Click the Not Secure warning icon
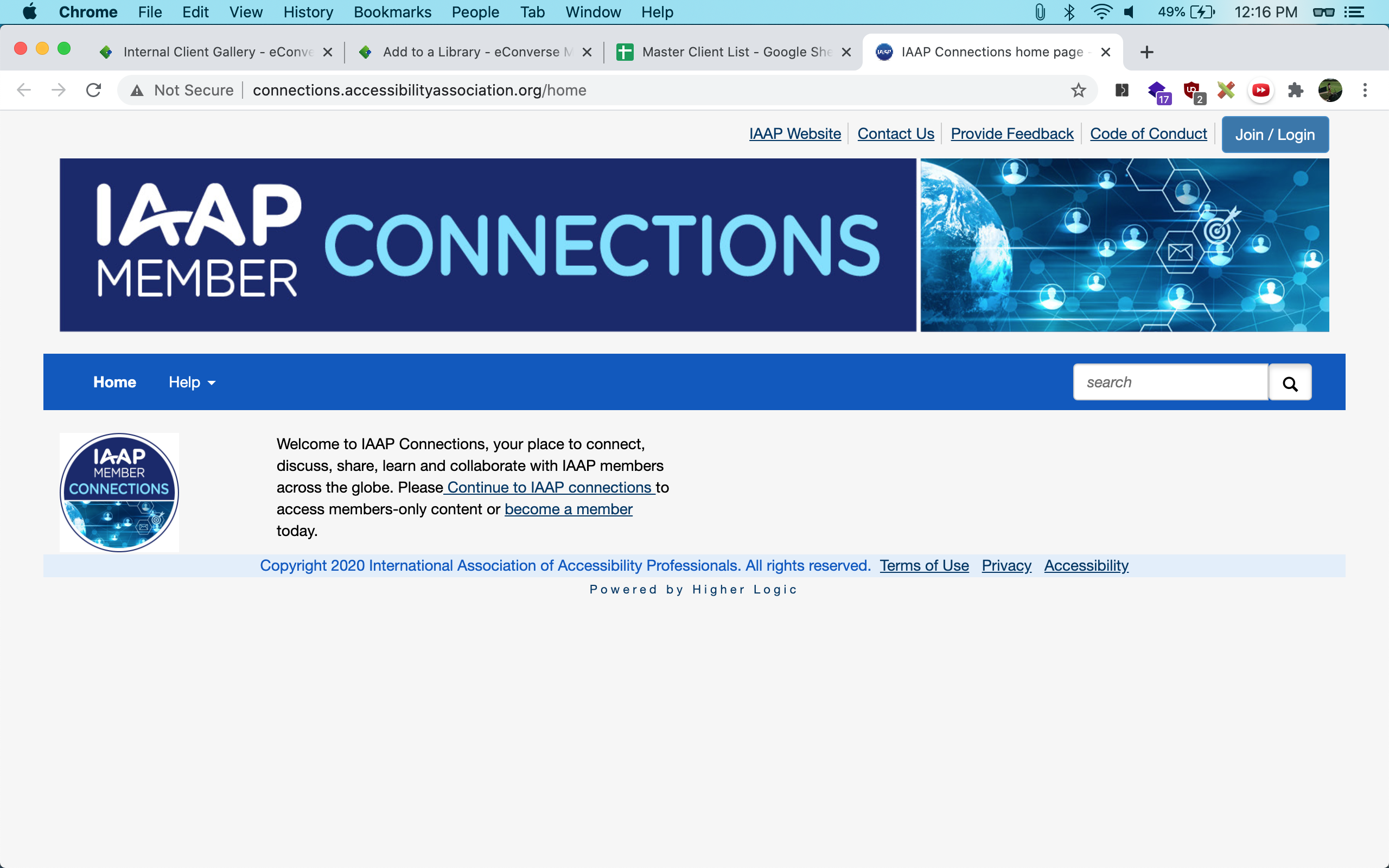Image resolution: width=1389 pixels, height=868 pixels. [x=137, y=90]
